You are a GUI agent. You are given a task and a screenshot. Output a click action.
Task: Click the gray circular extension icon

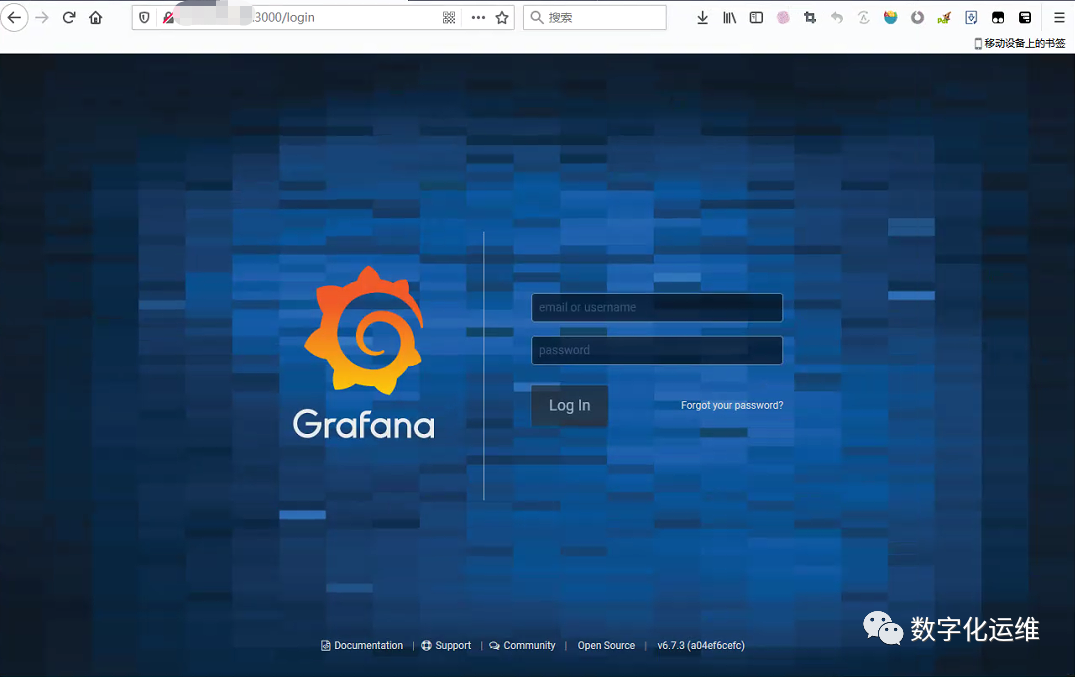917,18
